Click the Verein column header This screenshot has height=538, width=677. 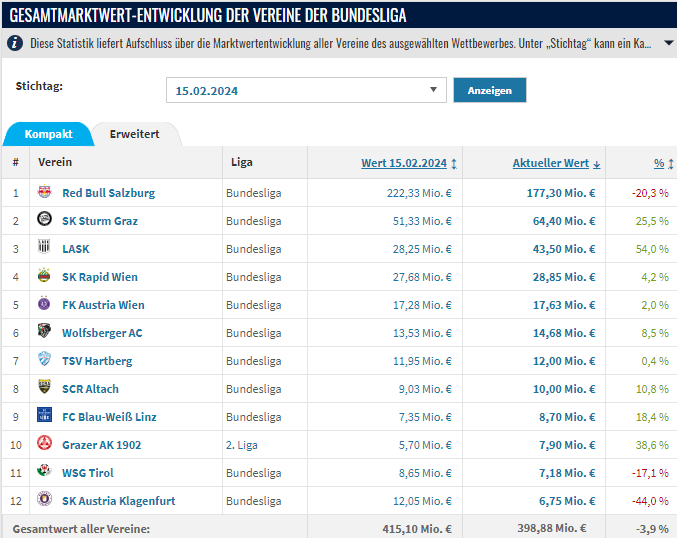[55, 162]
